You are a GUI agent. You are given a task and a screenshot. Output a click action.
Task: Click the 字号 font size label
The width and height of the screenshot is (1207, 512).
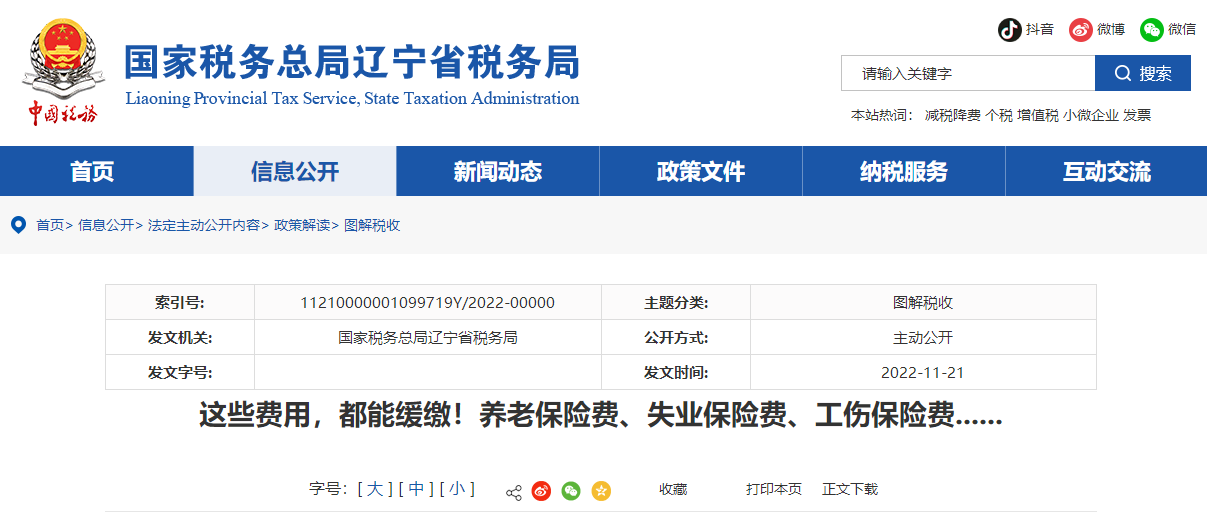coord(329,489)
